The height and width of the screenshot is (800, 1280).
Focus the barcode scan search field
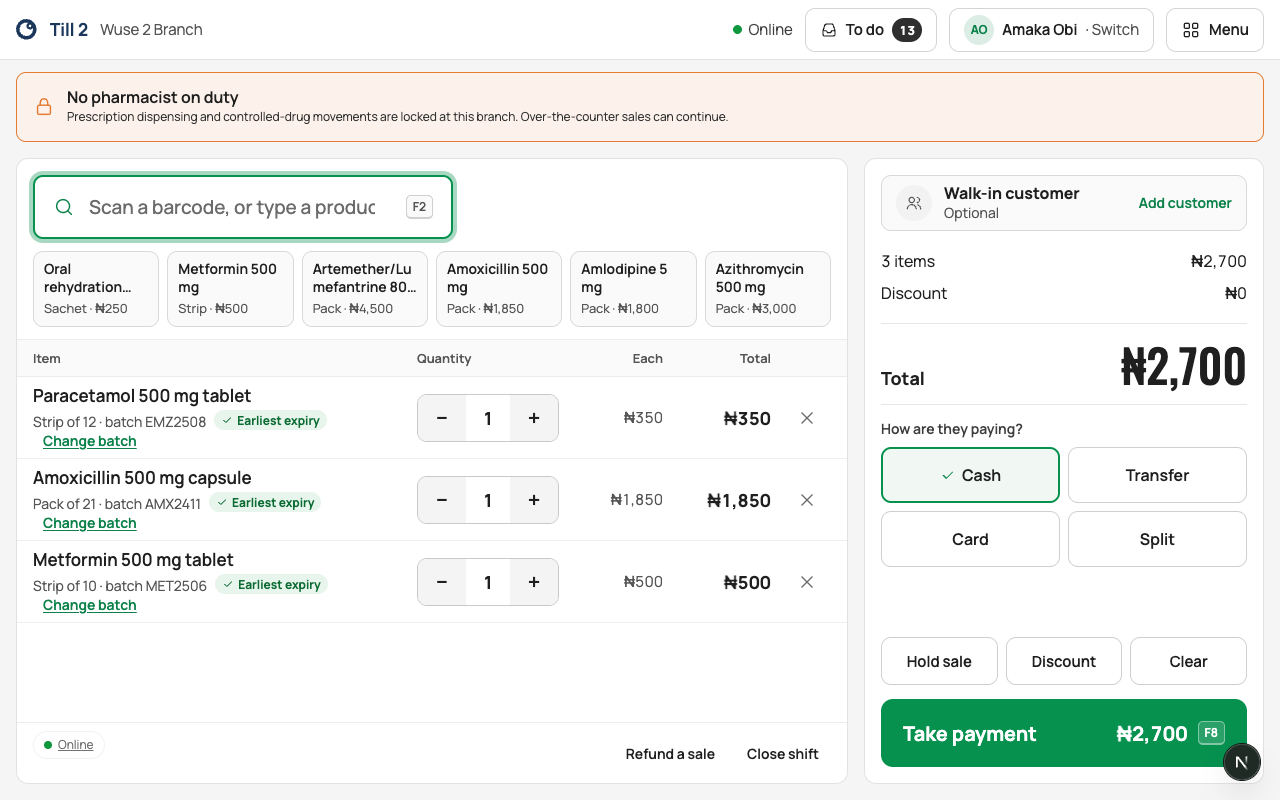point(243,207)
